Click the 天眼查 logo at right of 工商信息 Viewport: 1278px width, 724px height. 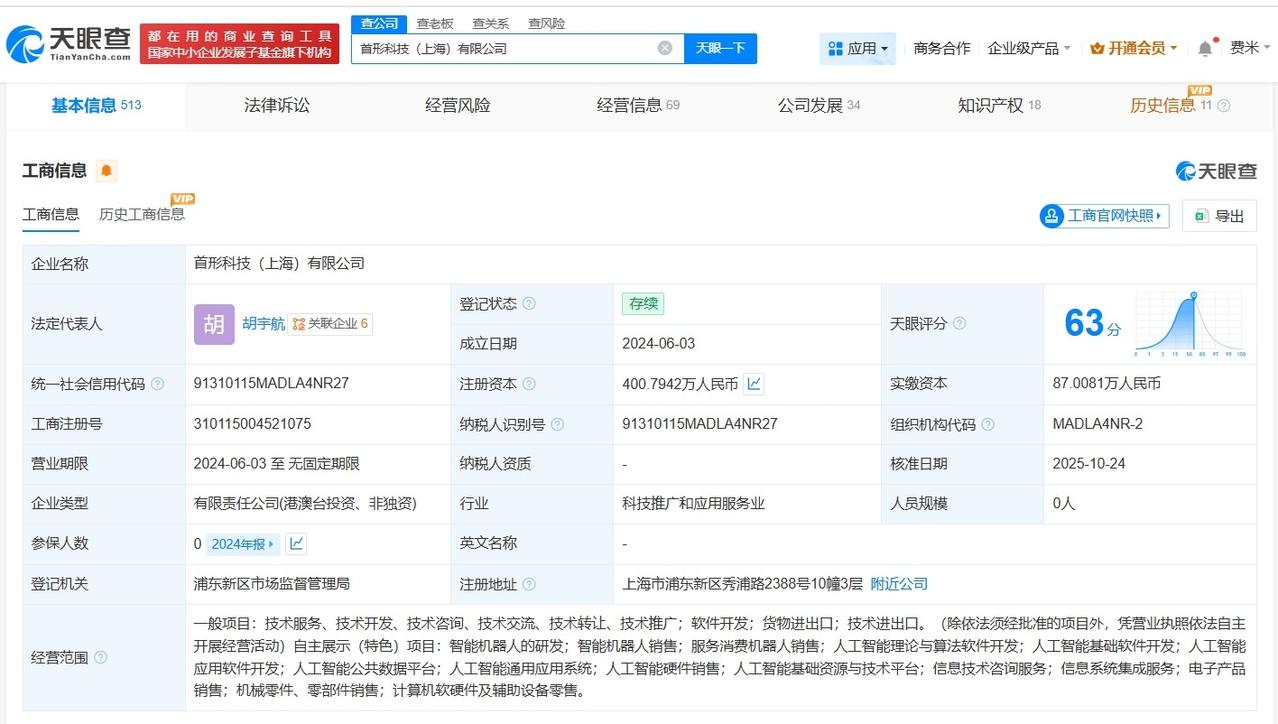(x=1216, y=171)
